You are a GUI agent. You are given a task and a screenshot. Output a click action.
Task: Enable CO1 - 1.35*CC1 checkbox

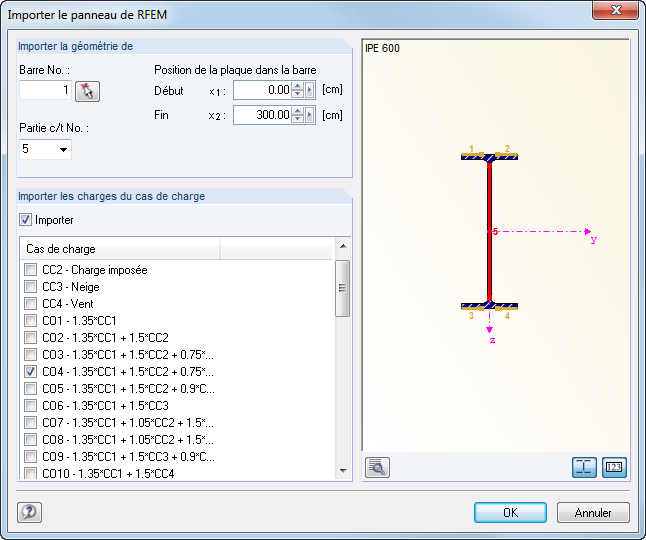pos(30,320)
